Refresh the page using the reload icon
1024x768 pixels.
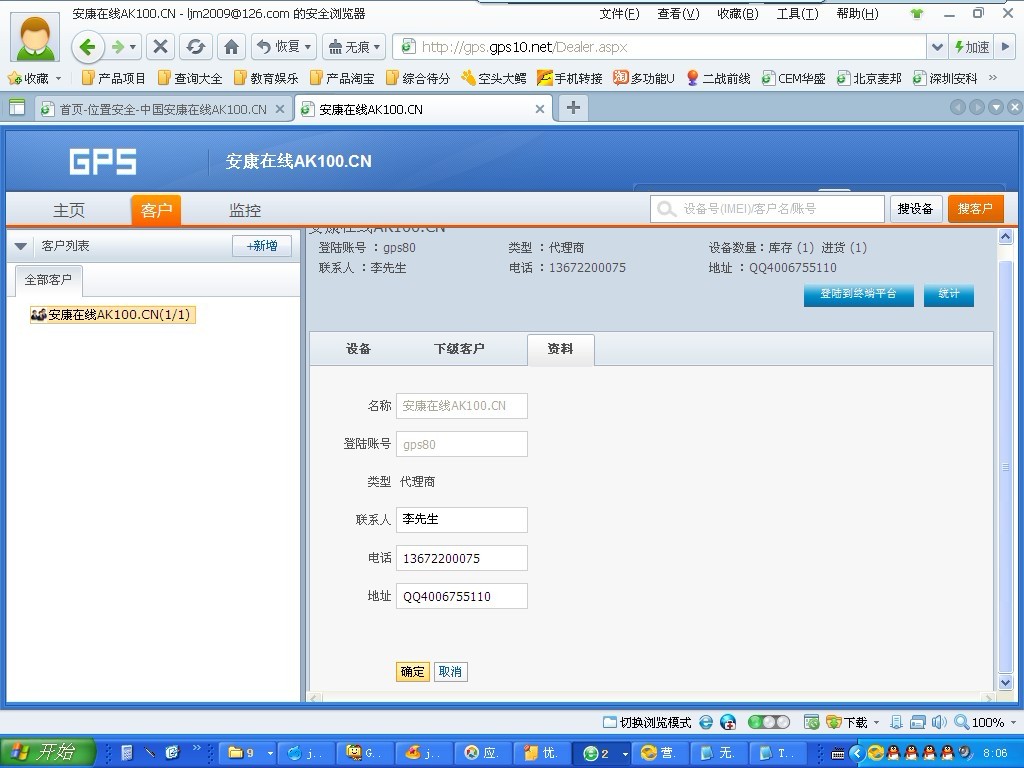point(195,47)
